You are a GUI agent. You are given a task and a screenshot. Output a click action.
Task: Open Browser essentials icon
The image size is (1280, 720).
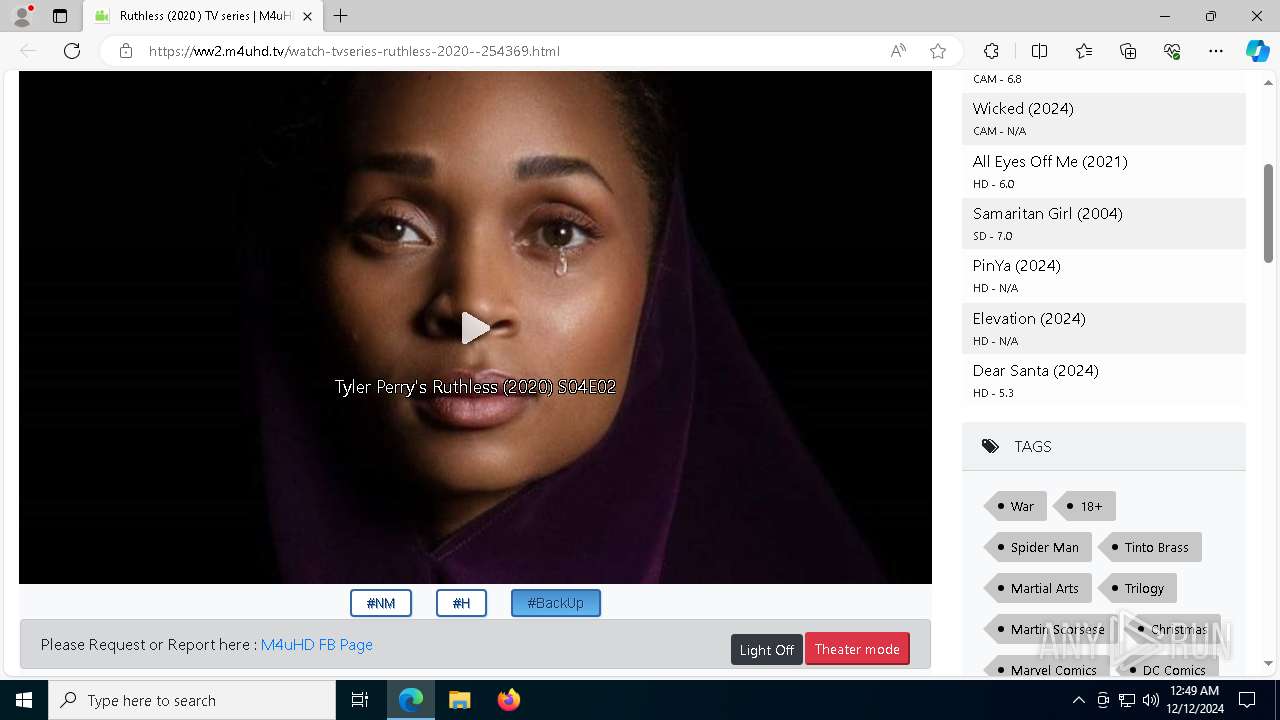point(1172,51)
